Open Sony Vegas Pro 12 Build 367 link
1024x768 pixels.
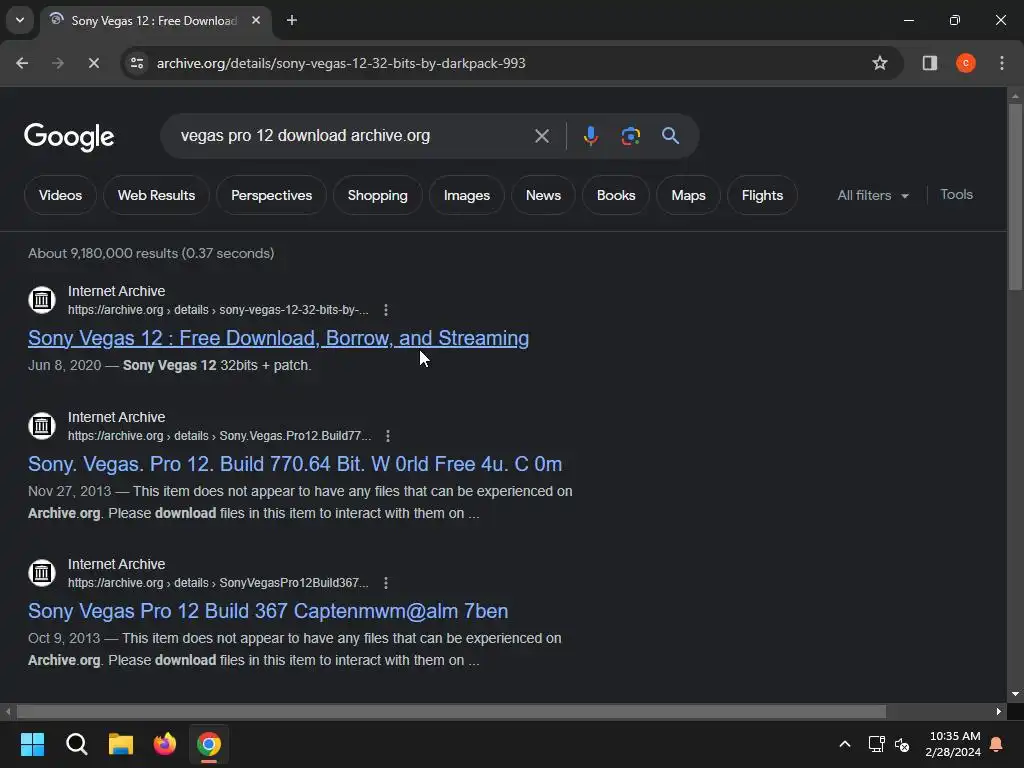pos(268,611)
